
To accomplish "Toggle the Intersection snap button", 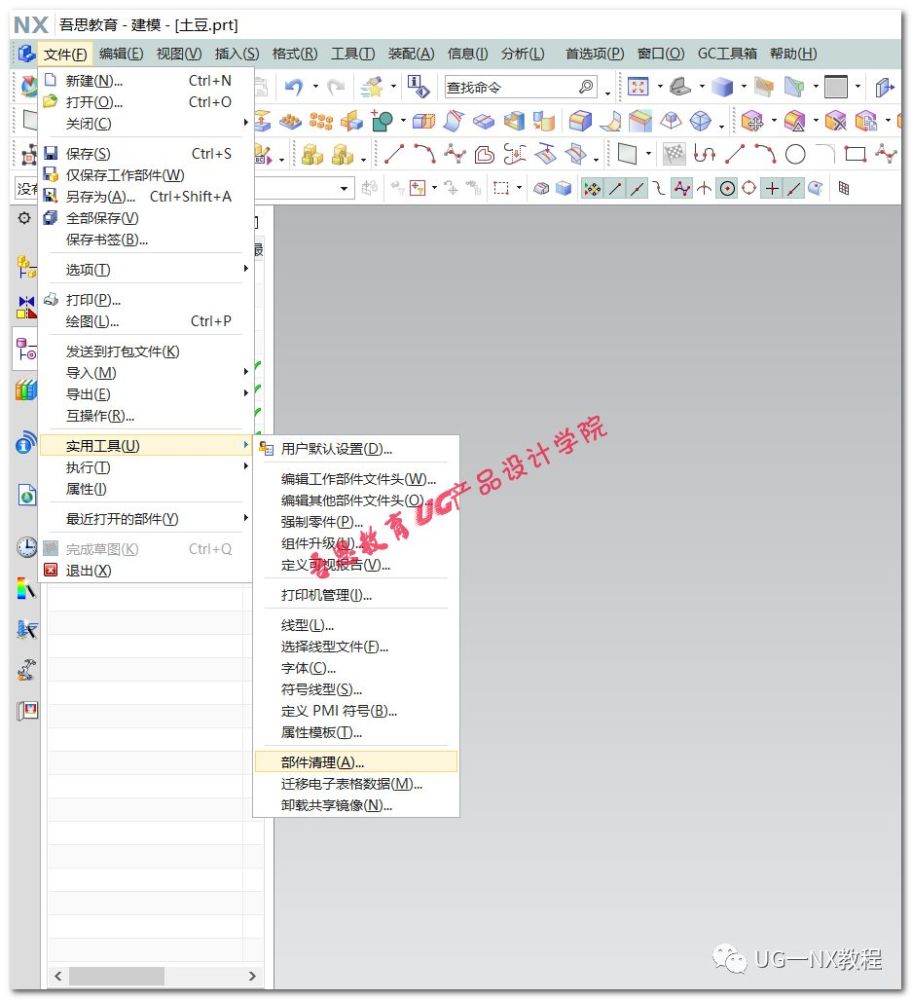I will pyautogui.click(x=704, y=188).
